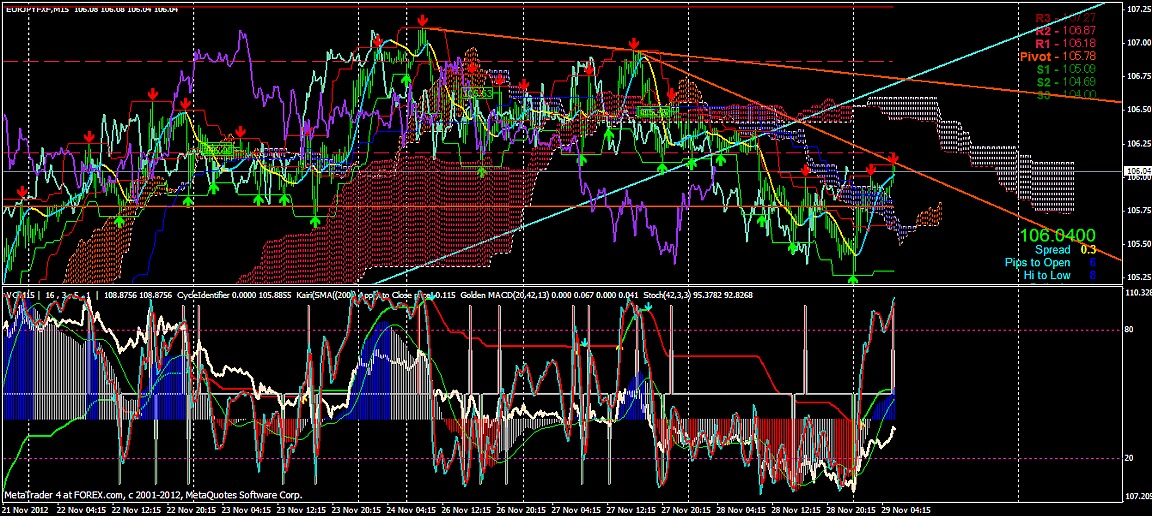Click the R3 resistance level label
Screen dimensions: 1152x516
(1066, 18)
